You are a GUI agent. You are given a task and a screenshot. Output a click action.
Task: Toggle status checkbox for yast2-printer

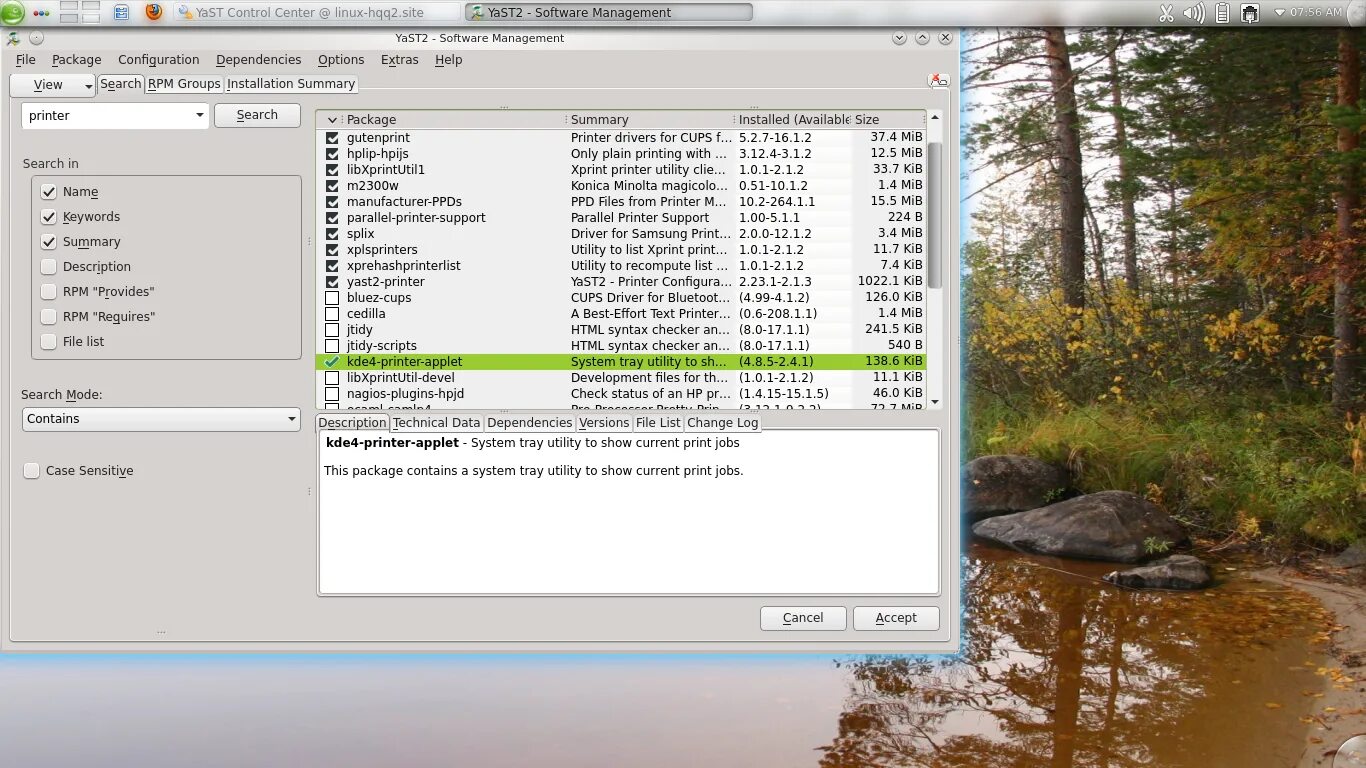click(x=332, y=282)
